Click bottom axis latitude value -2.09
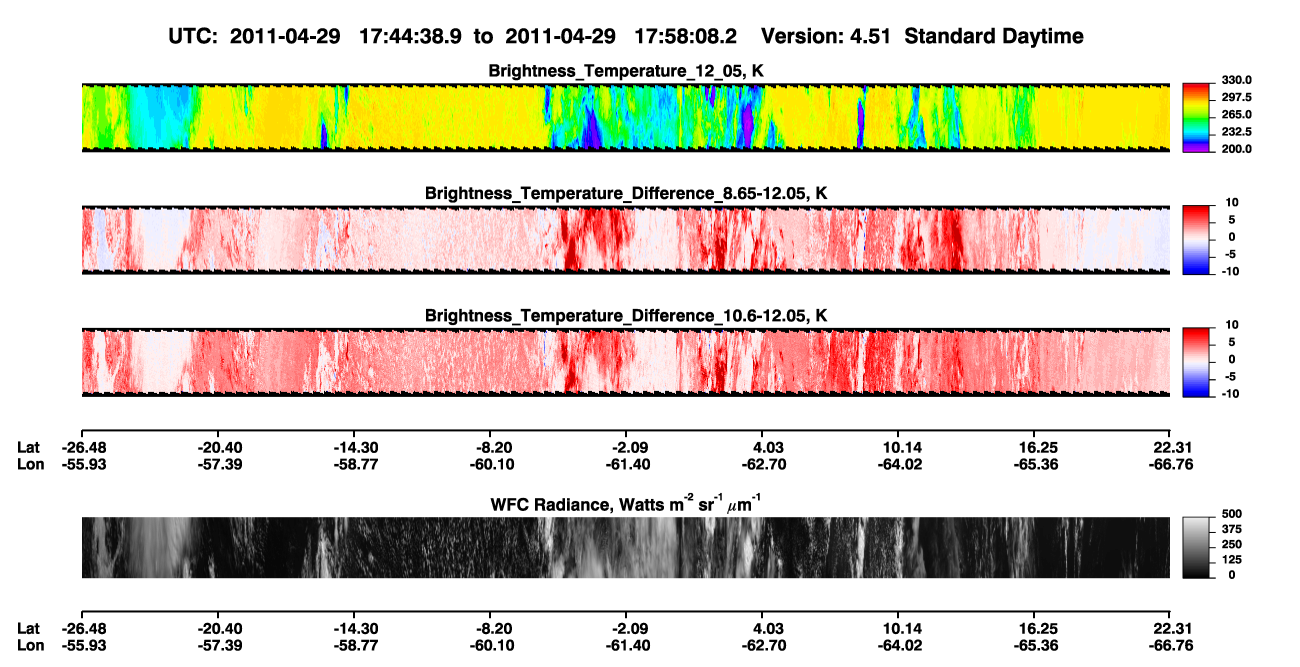 tap(629, 629)
